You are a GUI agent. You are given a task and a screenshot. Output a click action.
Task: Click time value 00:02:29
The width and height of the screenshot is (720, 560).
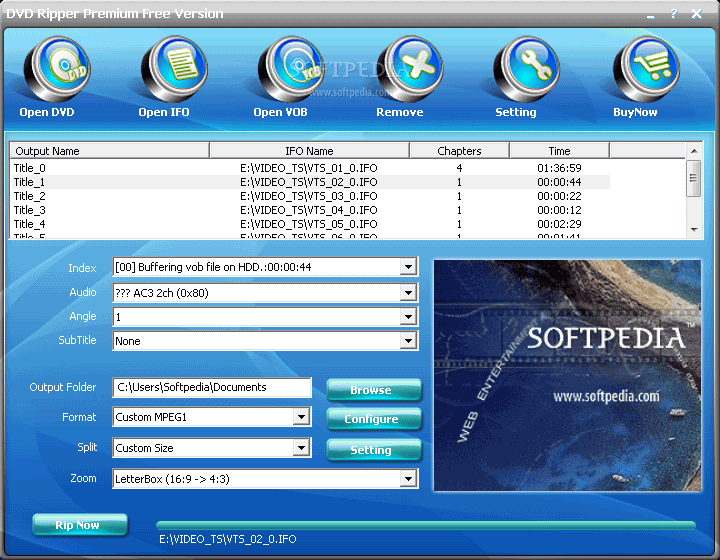click(x=559, y=224)
